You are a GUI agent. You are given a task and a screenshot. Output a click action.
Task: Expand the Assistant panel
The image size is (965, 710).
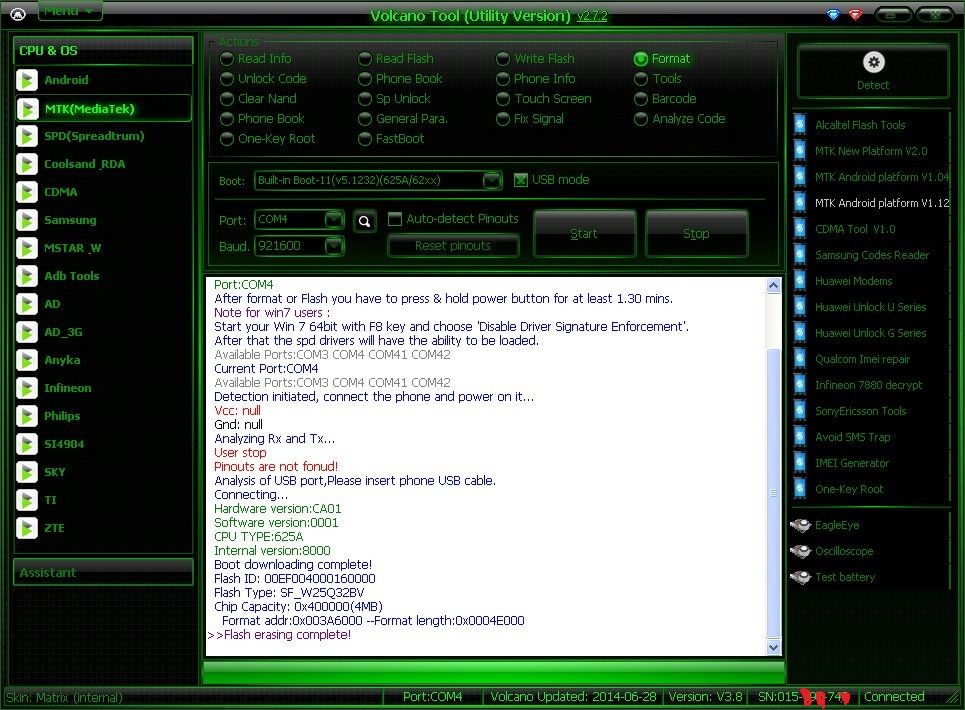click(x=103, y=572)
